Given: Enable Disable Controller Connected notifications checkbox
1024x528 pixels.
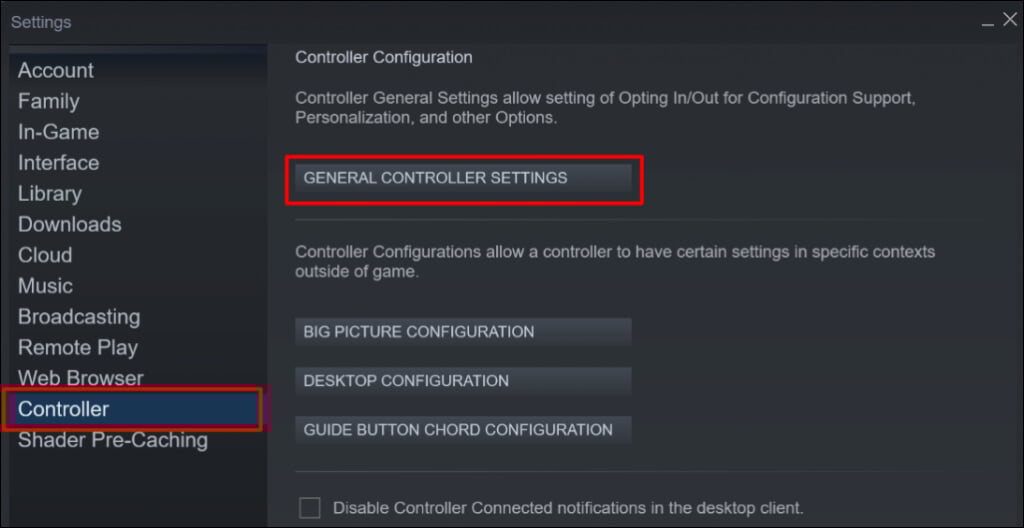Looking at the screenshot, I should click(x=310, y=508).
